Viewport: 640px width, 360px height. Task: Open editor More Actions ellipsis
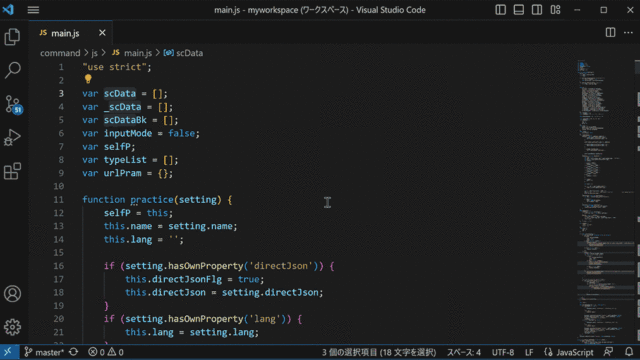628,33
